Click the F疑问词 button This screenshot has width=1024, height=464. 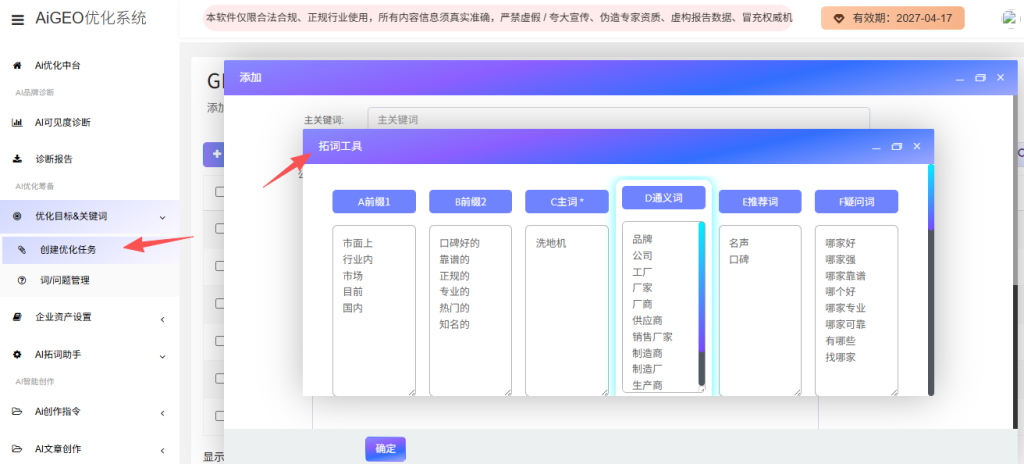tap(856, 202)
